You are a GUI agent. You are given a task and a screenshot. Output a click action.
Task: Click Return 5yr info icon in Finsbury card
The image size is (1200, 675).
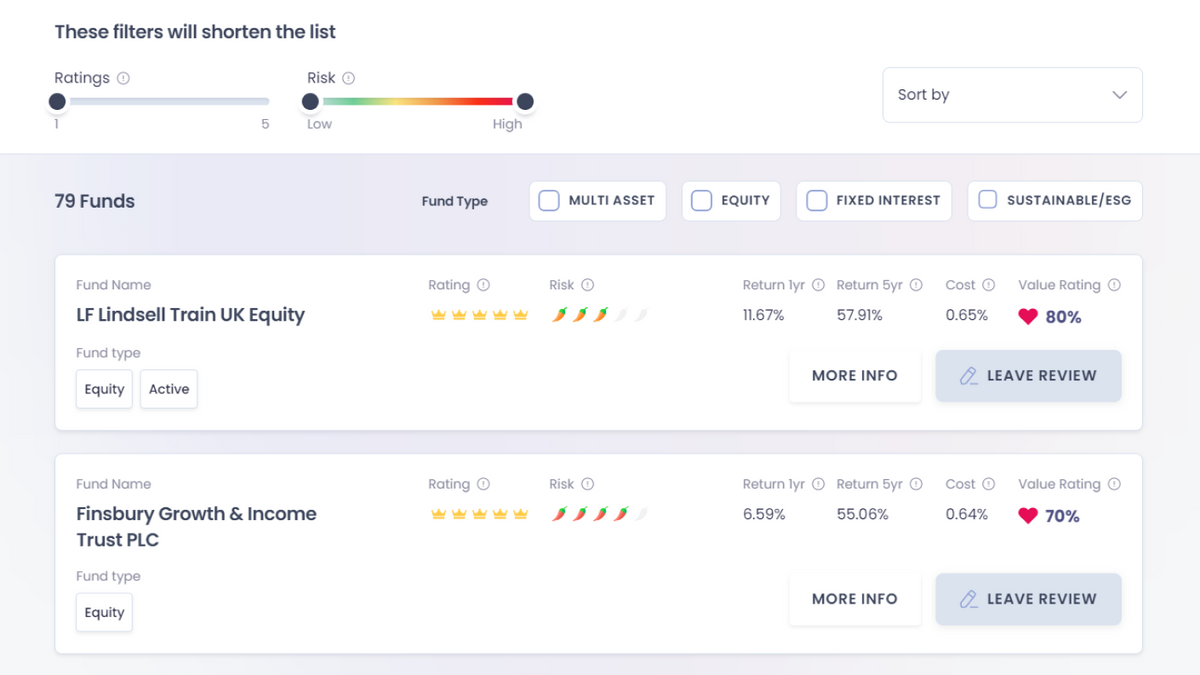(916, 484)
